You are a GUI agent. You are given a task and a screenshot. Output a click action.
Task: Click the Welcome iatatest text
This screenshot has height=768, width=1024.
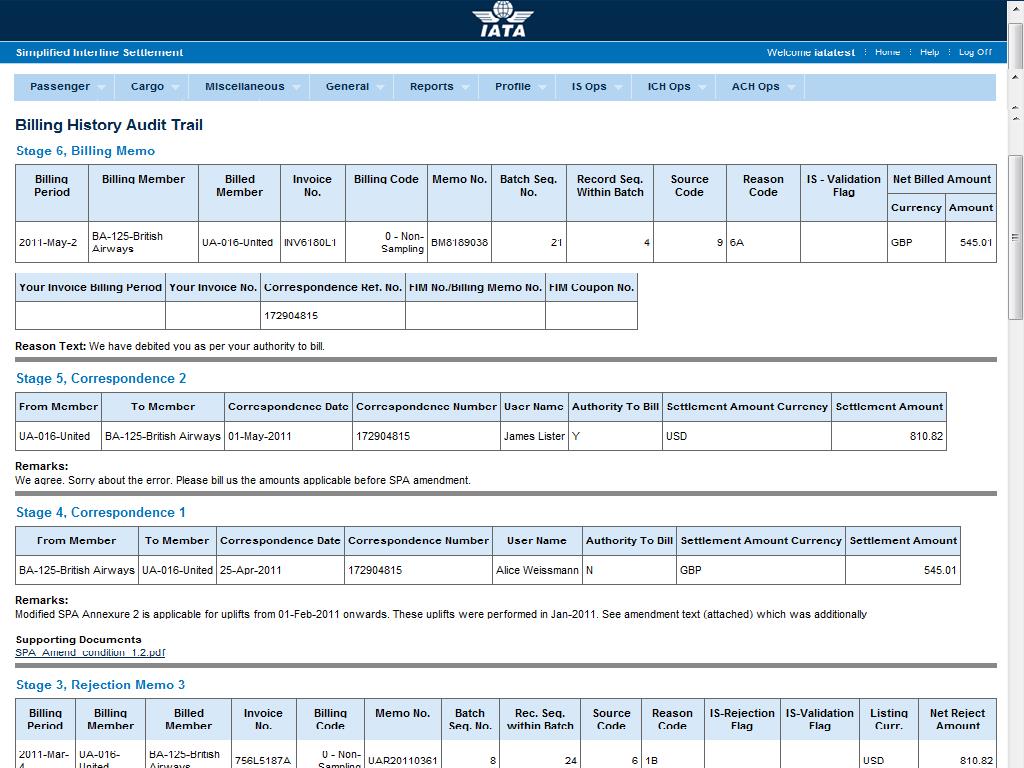pos(810,52)
